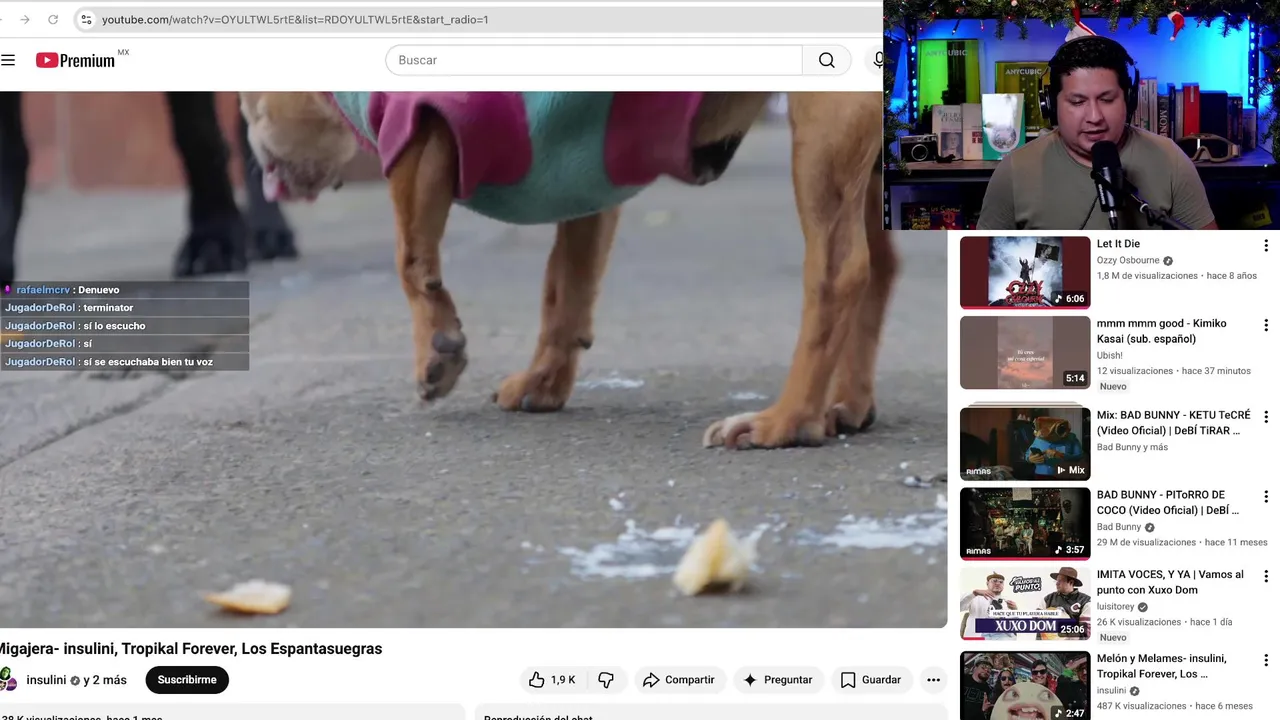Open the Preguntar AI assistant
Viewport: 1280px width, 720px height.
coord(777,680)
